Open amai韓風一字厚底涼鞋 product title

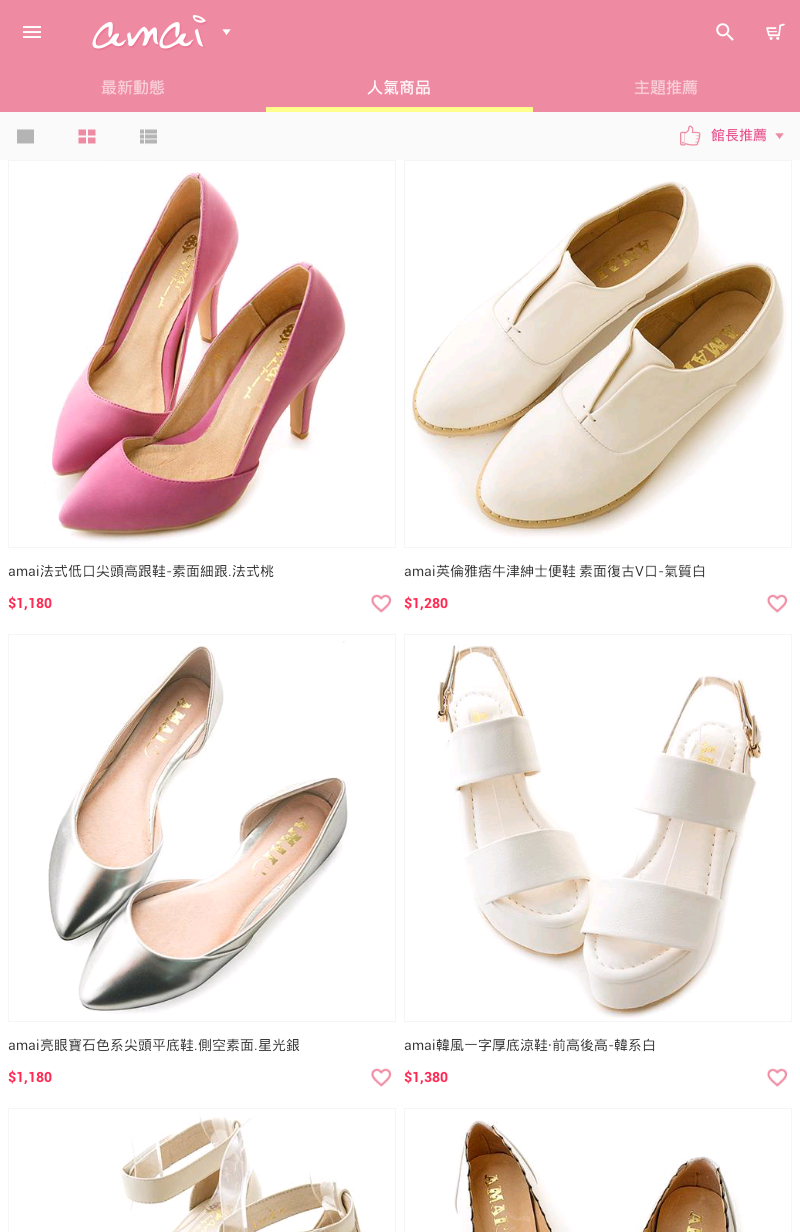click(530, 1045)
